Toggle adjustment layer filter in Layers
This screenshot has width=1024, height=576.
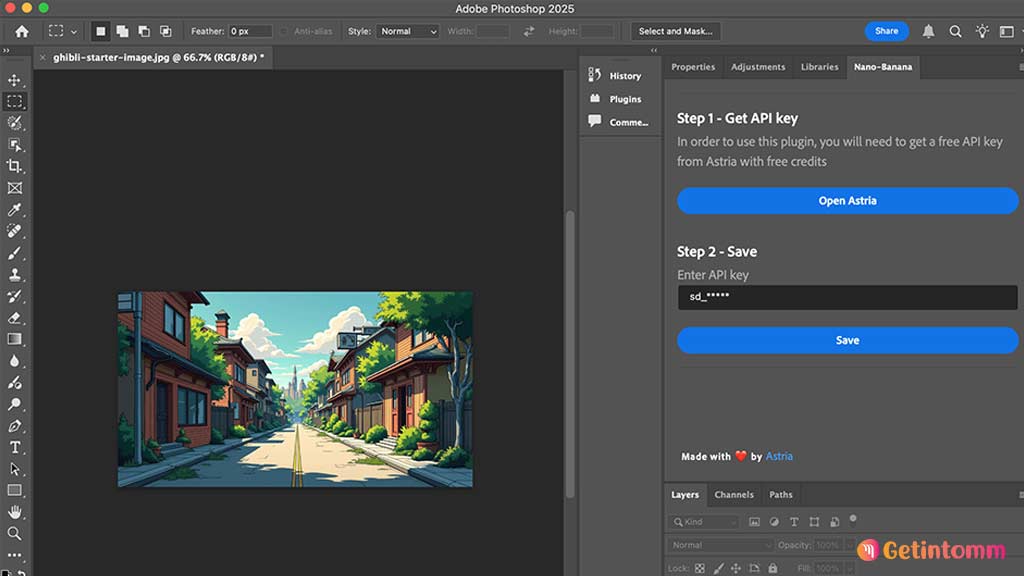(x=774, y=522)
